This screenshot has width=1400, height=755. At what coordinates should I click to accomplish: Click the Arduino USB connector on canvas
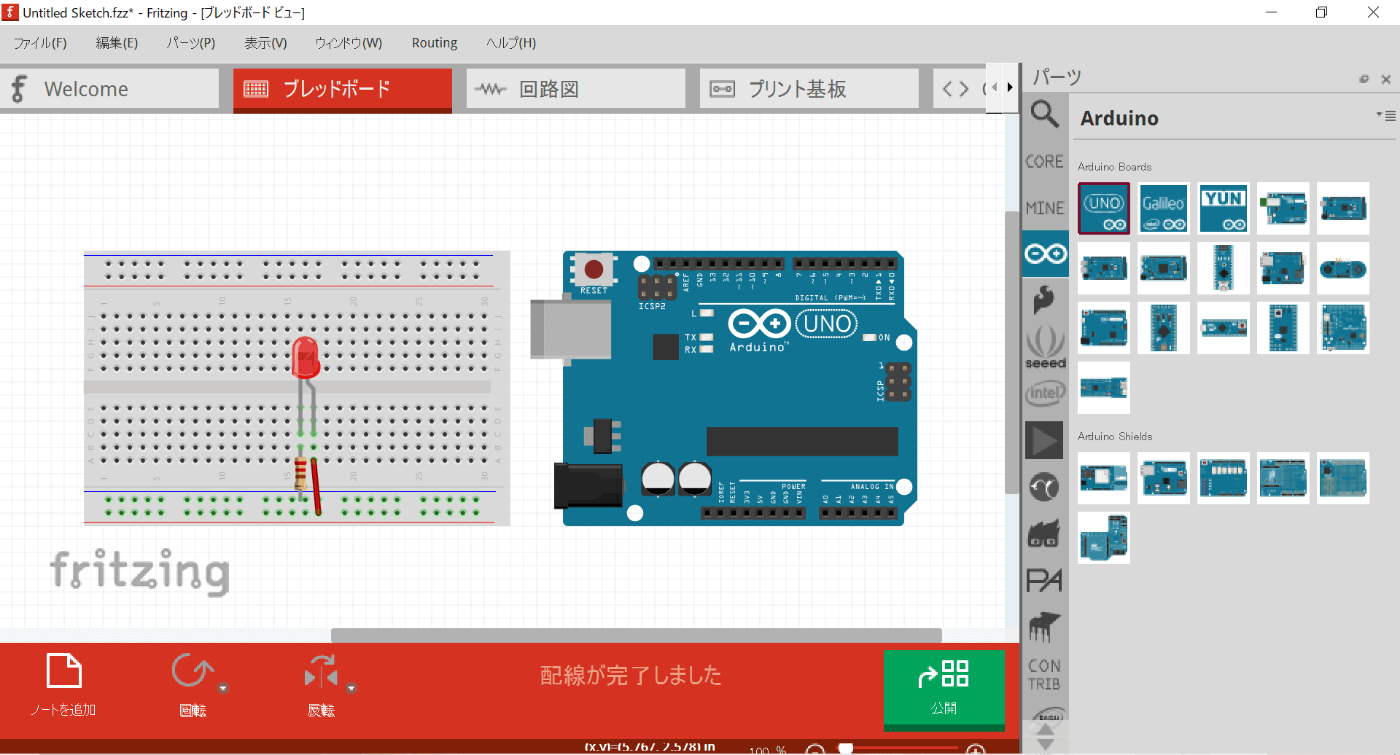click(x=570, y=328)
